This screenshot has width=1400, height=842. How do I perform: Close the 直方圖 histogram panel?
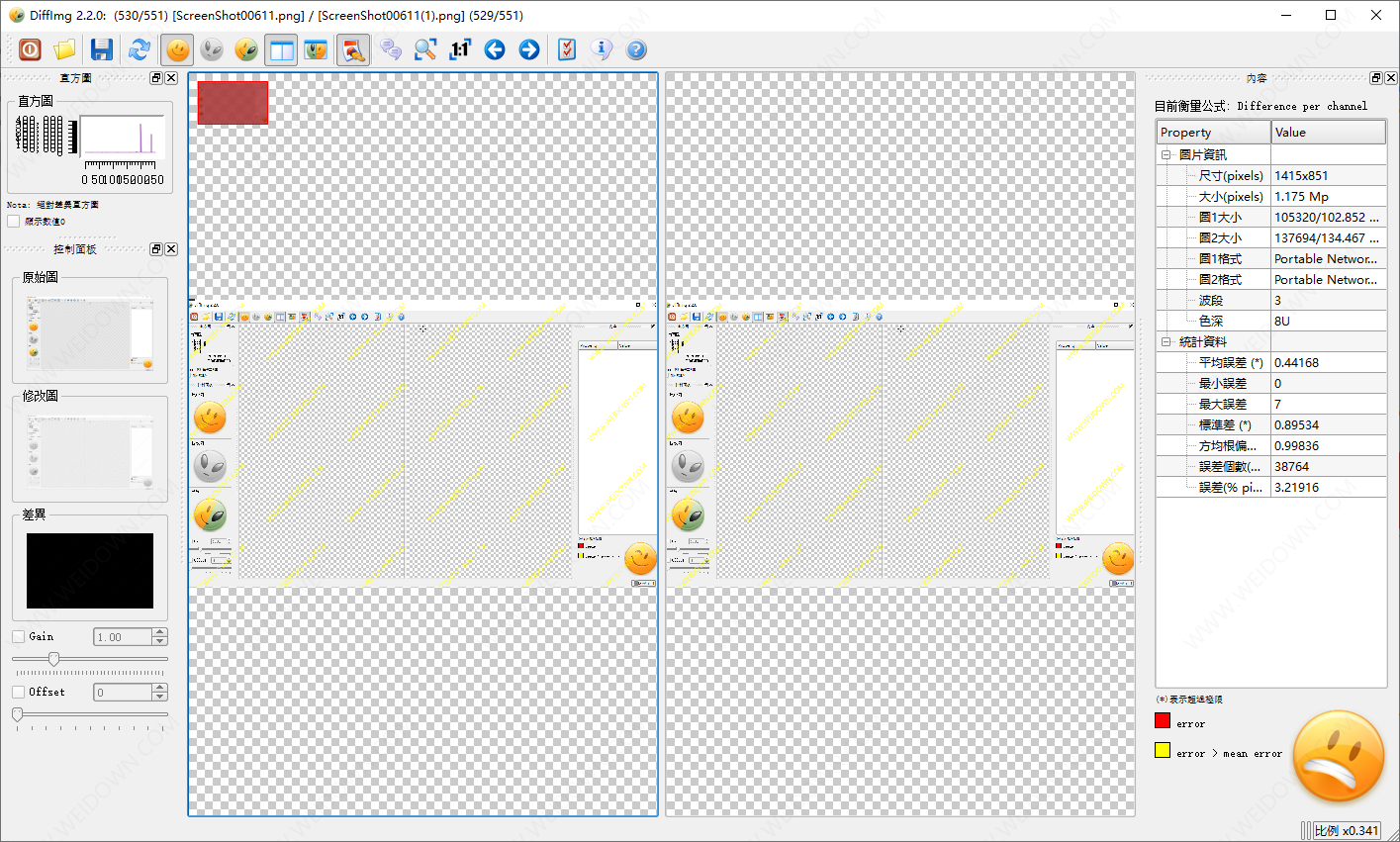click(x=171, y=78)
